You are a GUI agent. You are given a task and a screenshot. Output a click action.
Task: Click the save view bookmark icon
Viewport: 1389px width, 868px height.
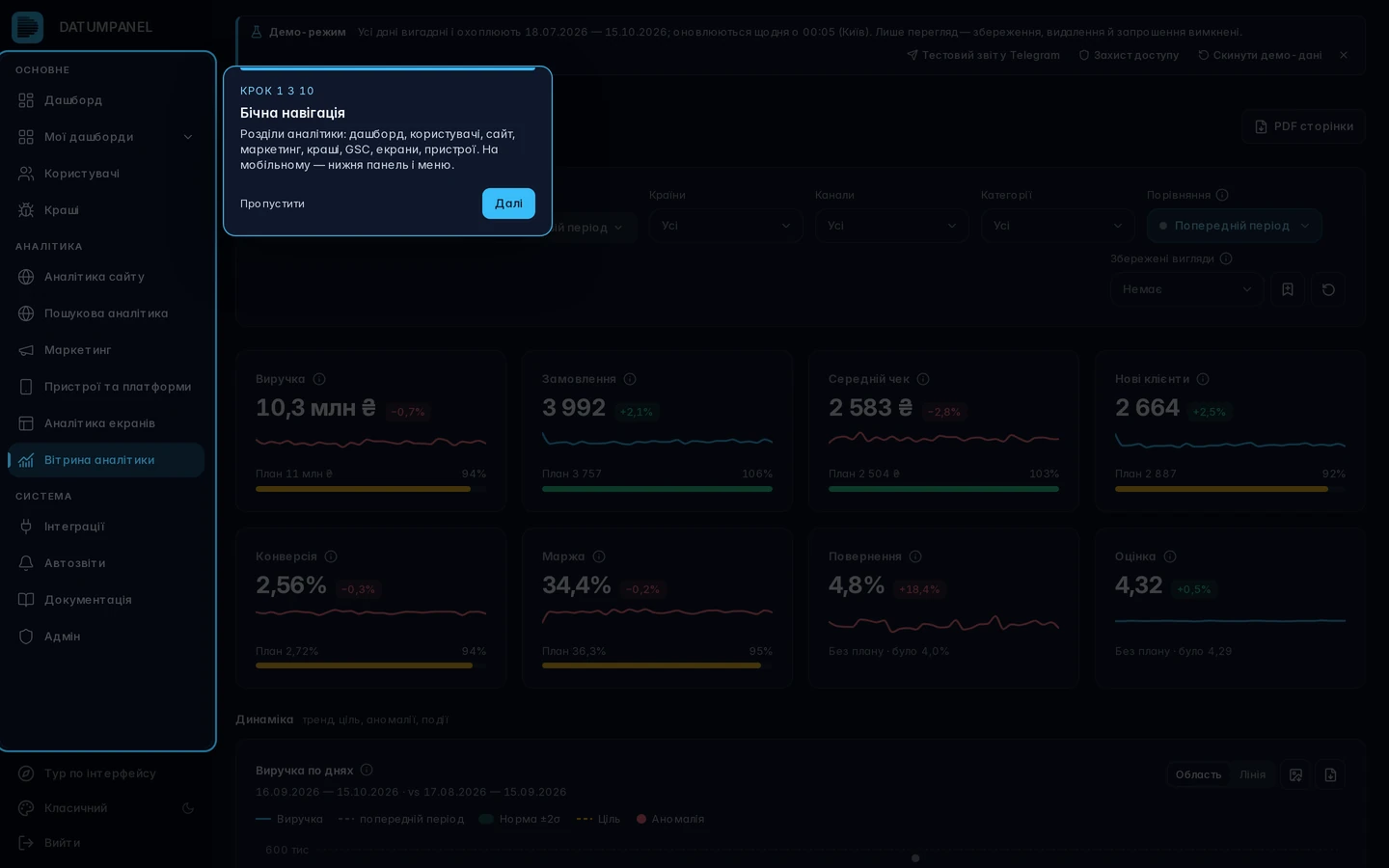[1287, 289]
